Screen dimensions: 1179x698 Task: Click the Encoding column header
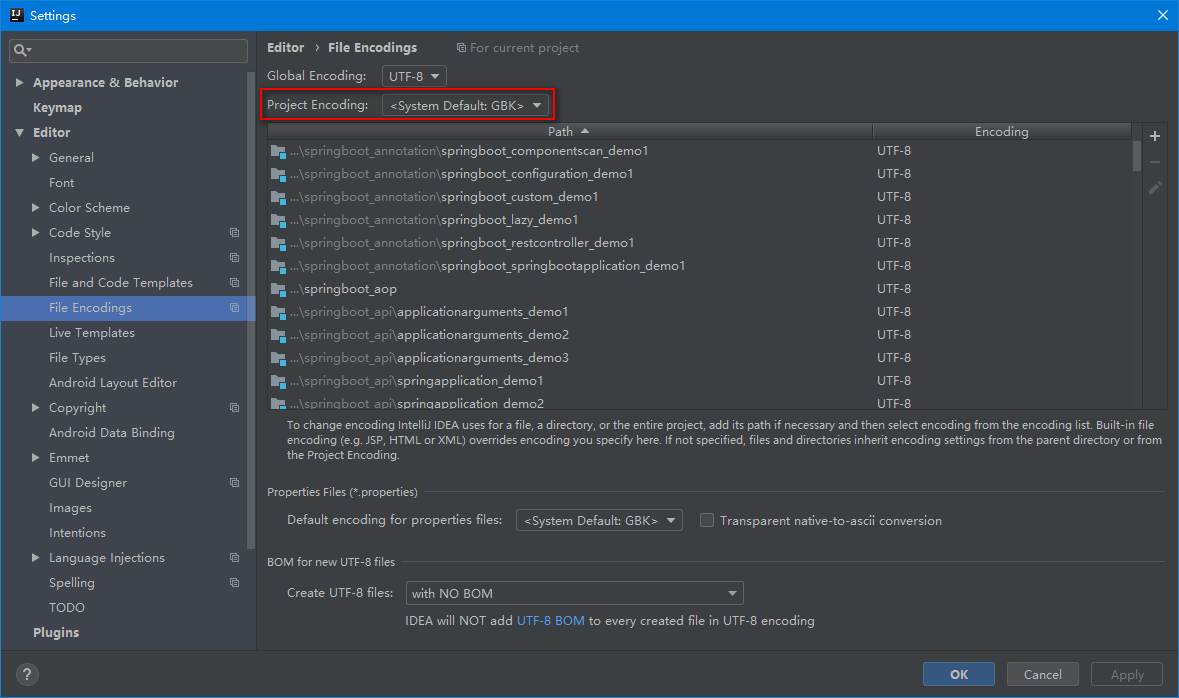tap(1002, 132)
